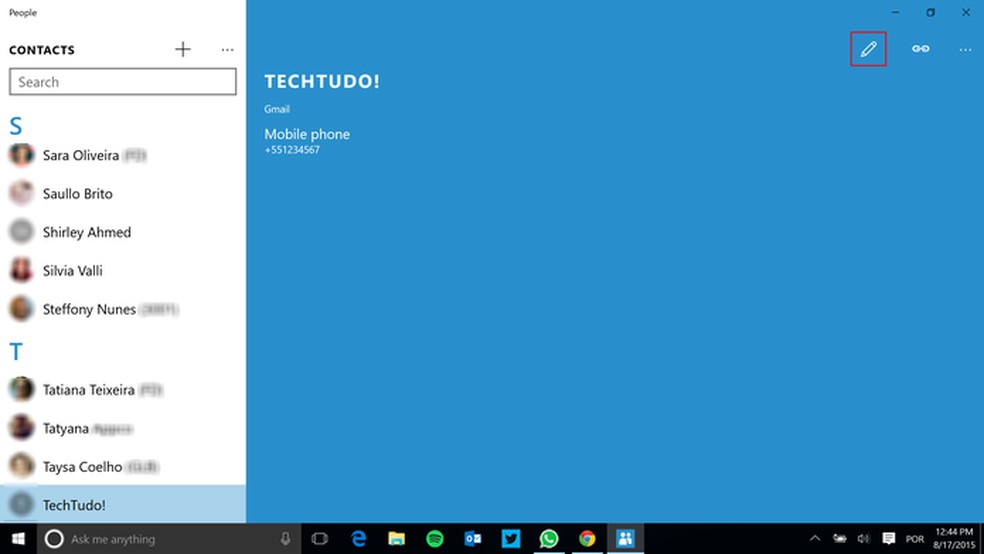Image resolution: width=984 pixels, height=554 pixels.
Task: Show hidden system tray icons
Action: click(815, 538)
